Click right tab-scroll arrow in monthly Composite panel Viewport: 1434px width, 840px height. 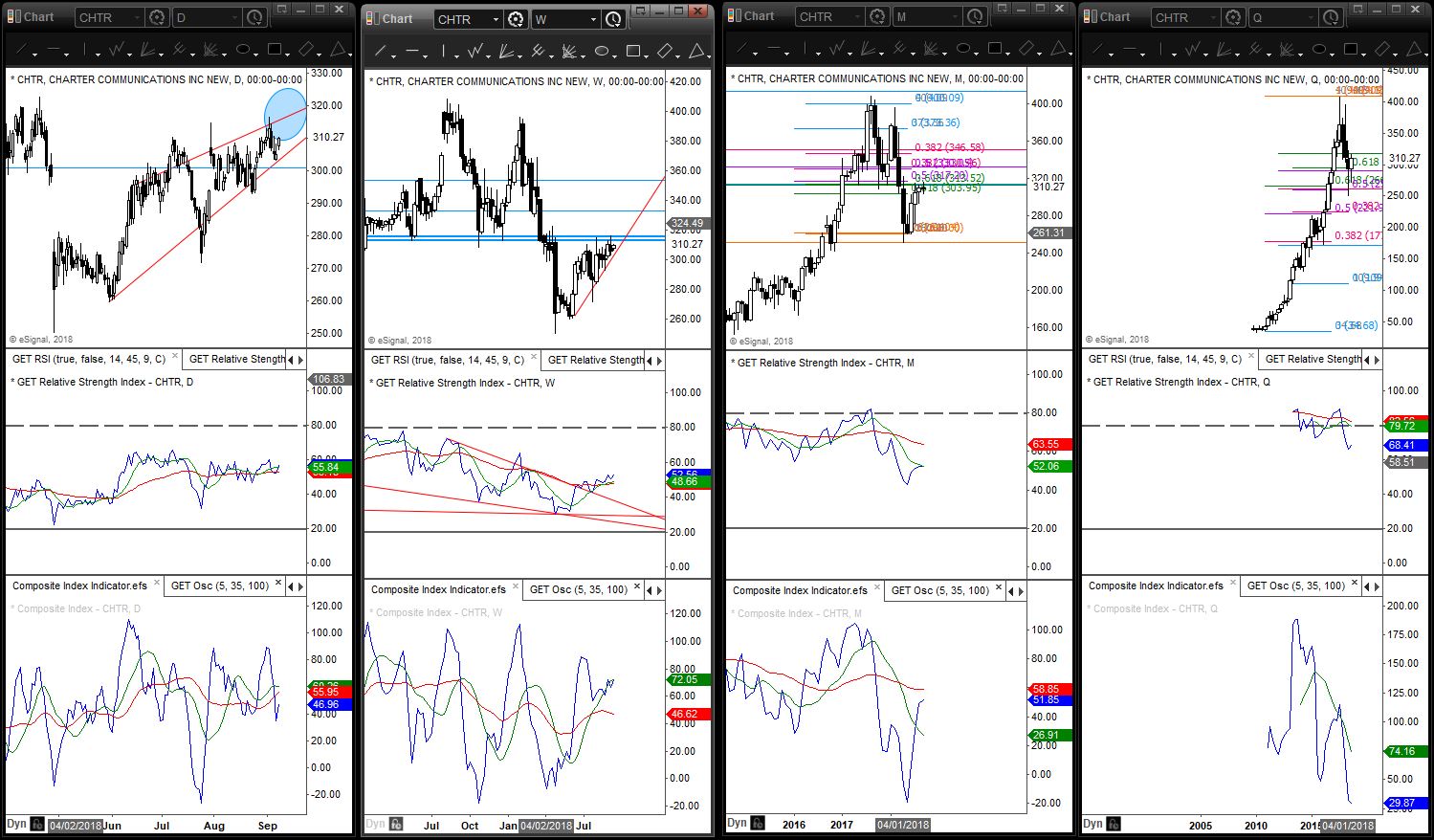coord(1022,591)
